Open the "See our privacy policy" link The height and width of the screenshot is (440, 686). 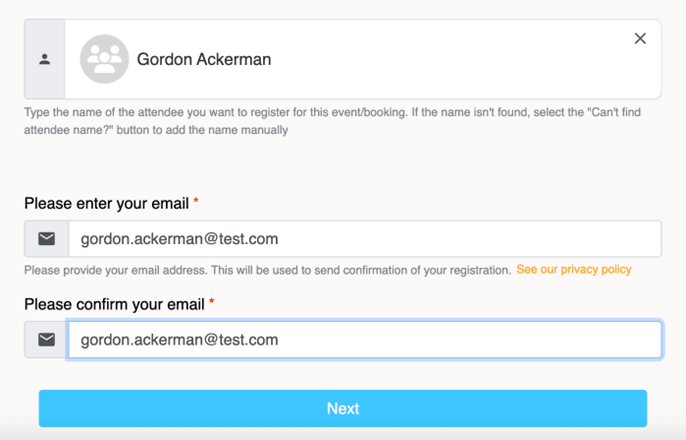pos(574,270)
